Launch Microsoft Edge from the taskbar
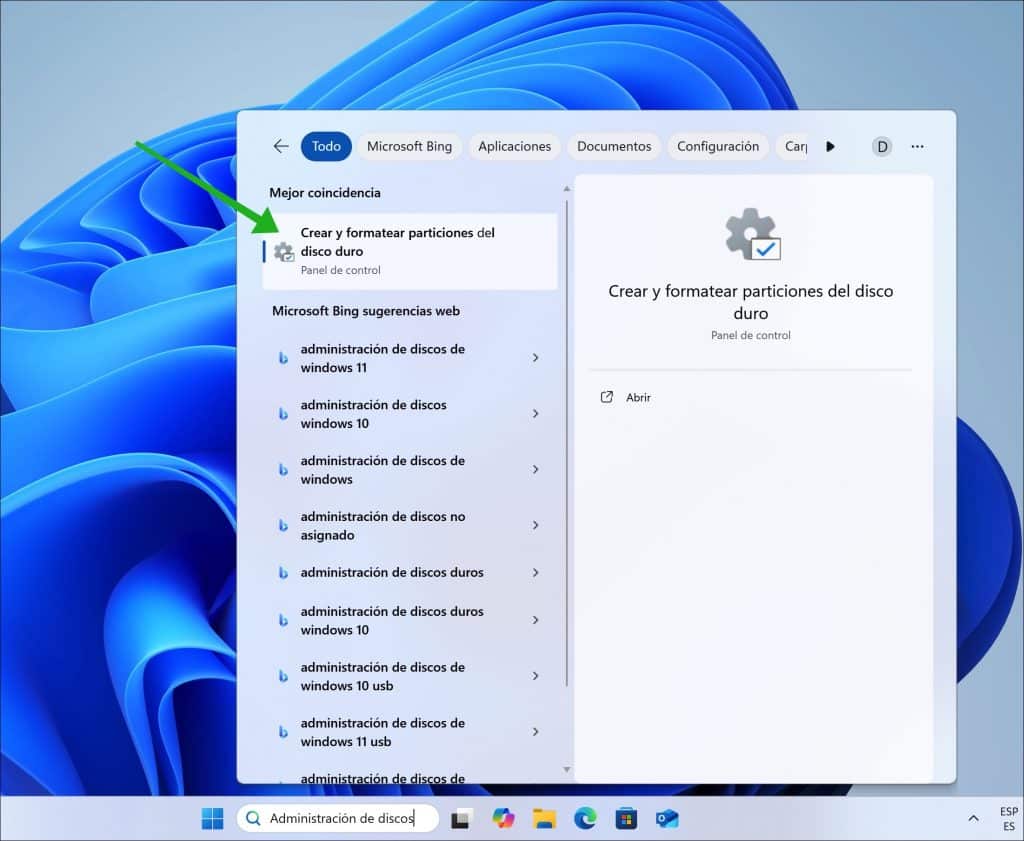 [585, 818]
